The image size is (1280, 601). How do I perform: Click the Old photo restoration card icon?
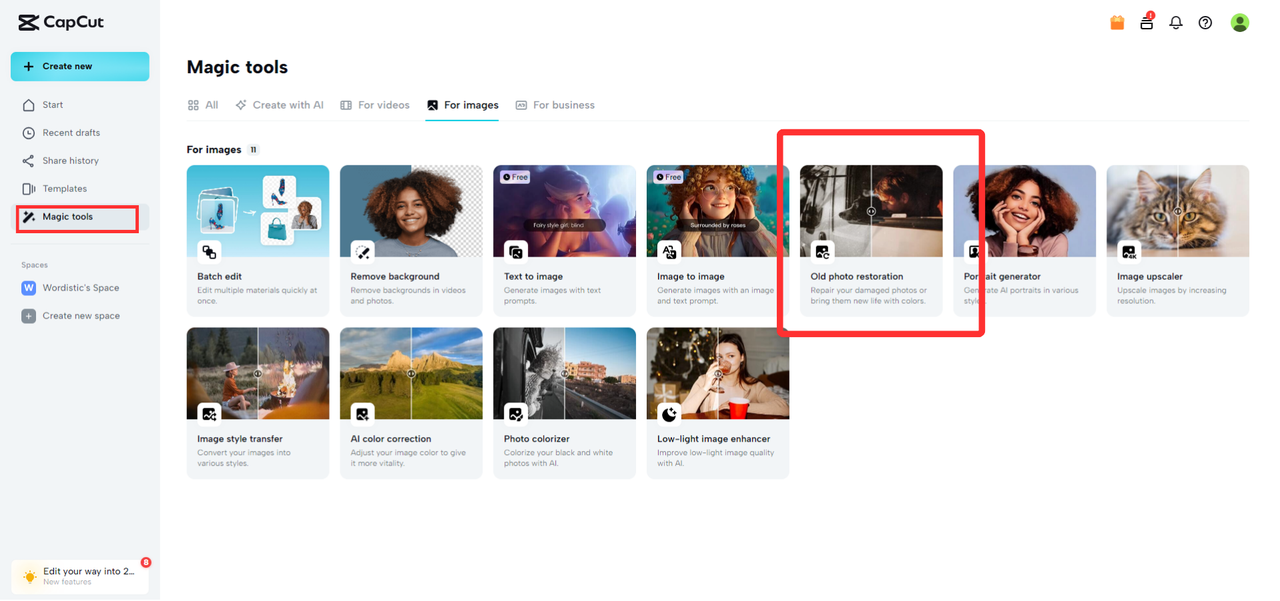pos(822,251)
